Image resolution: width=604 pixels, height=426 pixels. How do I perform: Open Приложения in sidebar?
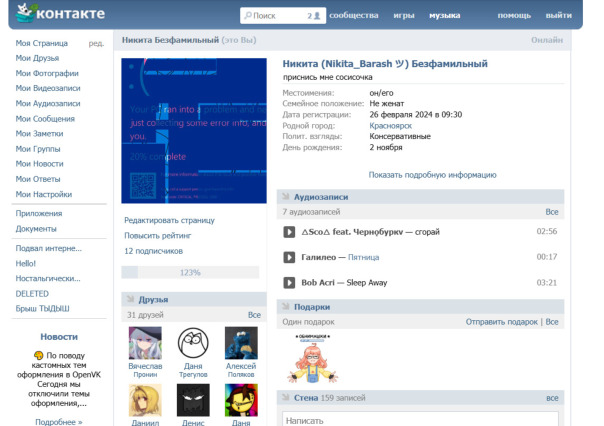pos(39,213)
